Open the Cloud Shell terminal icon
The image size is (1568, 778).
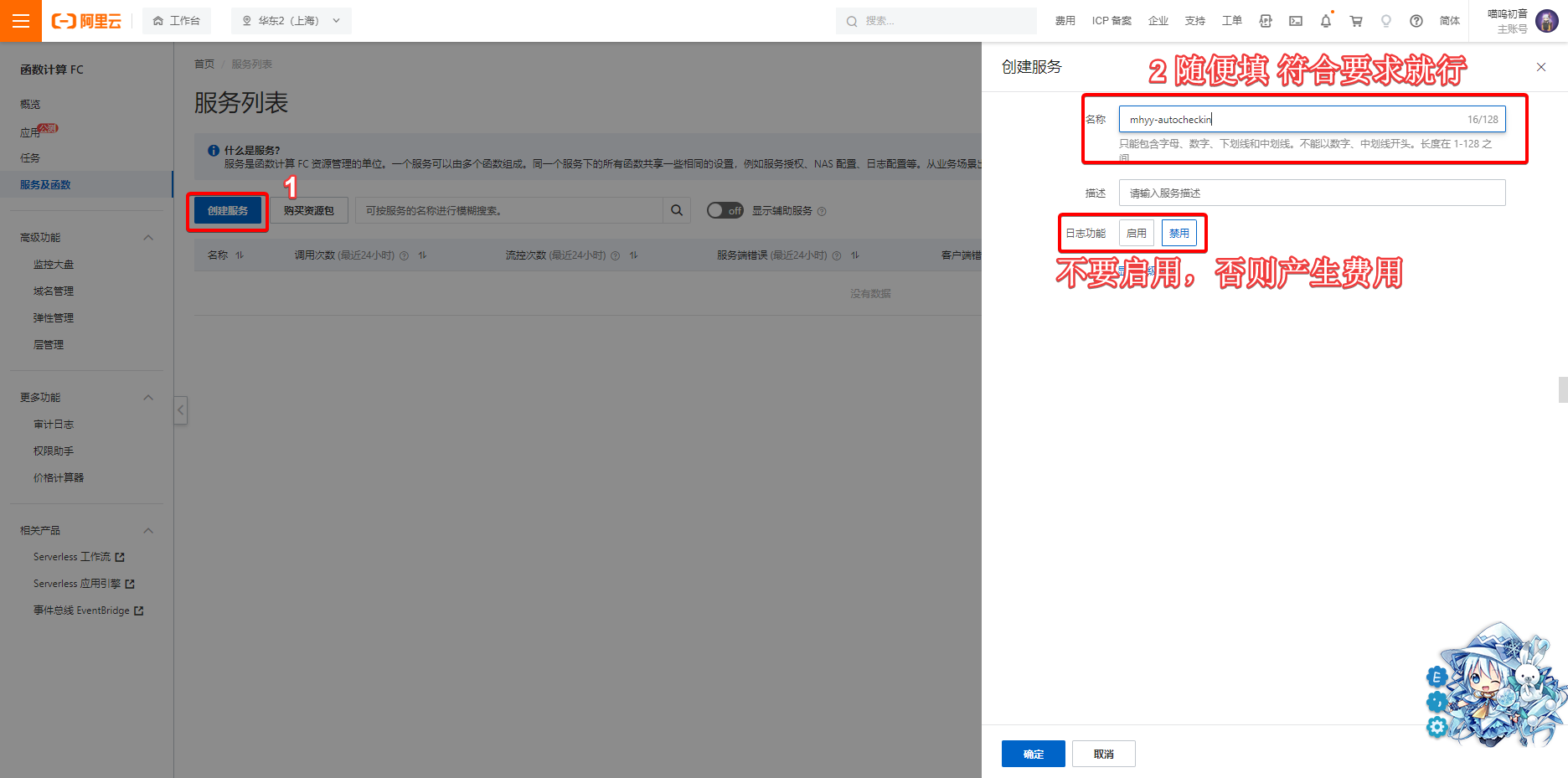click(x=1296, y=21)
